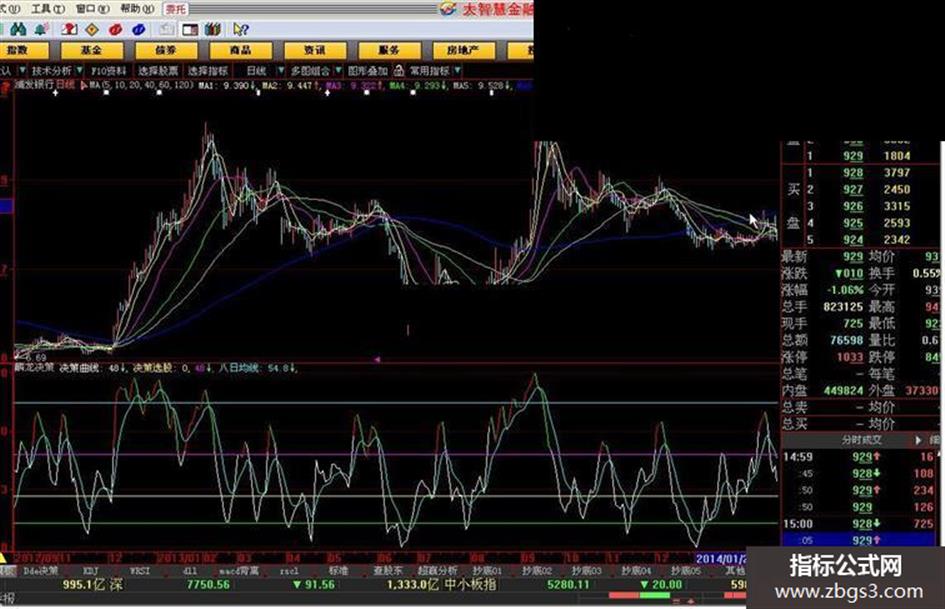Click the context help arrow icon
945x609 pixels.
click(240, 30)
